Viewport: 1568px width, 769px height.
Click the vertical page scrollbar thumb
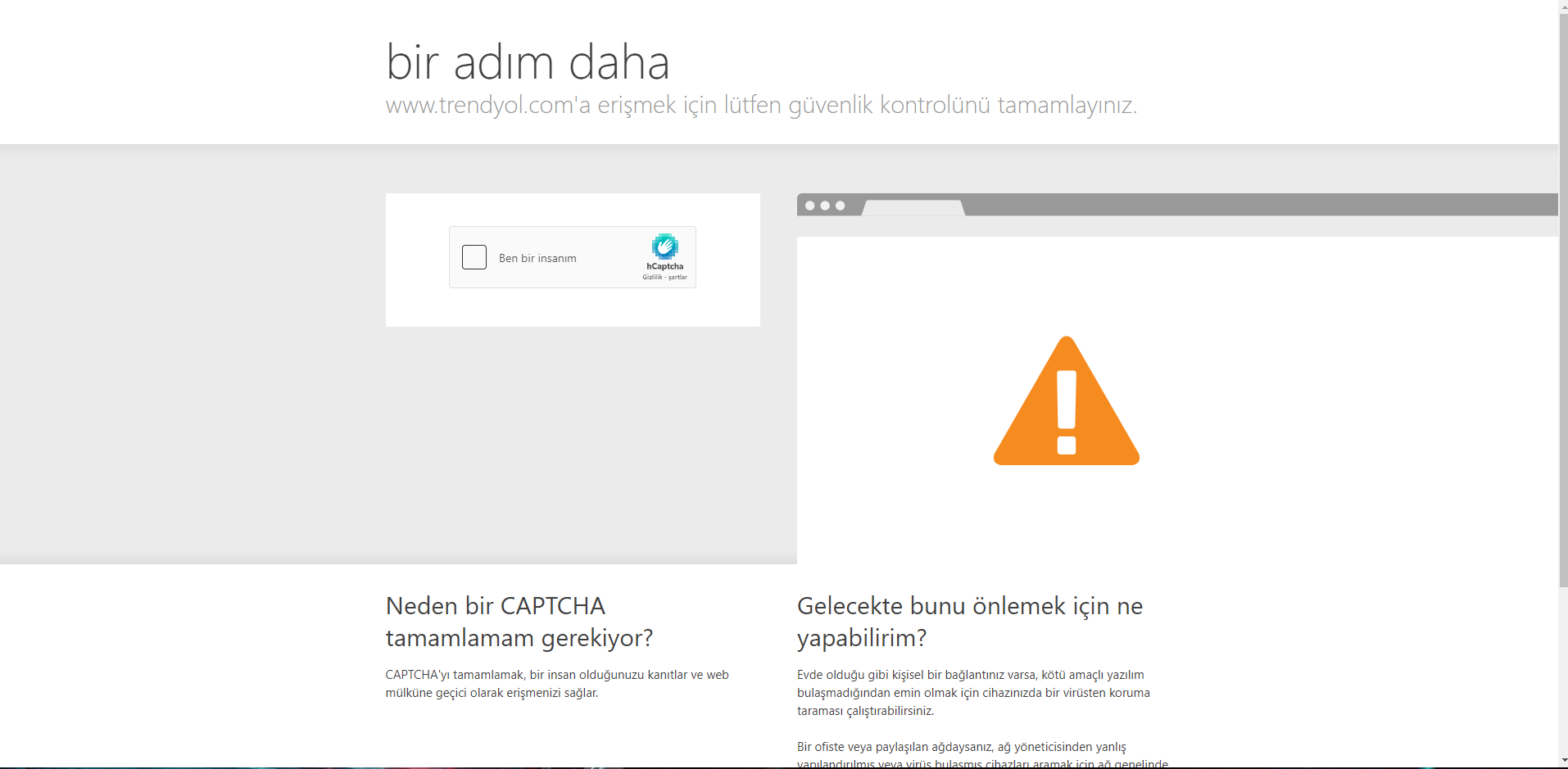[x=1563, y=299]
